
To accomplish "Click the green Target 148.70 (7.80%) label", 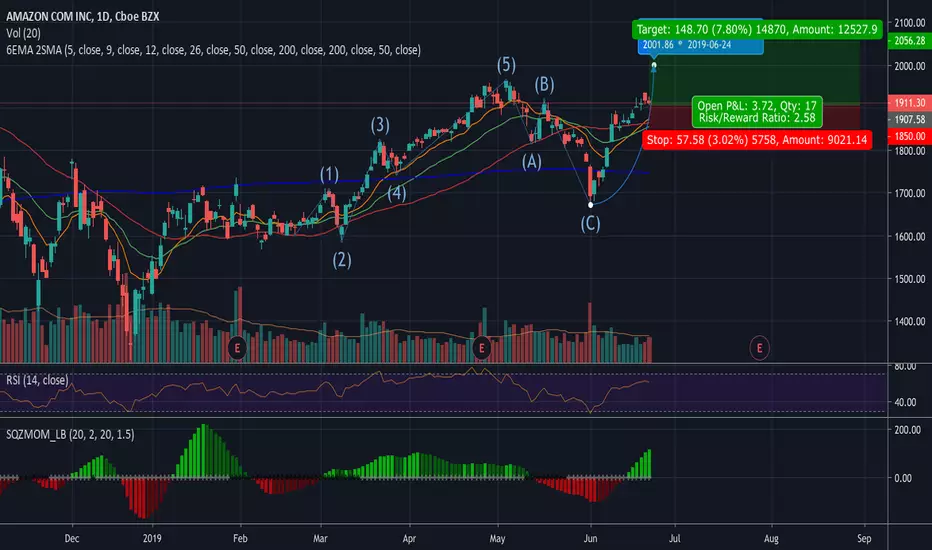I will pos(757,29).
